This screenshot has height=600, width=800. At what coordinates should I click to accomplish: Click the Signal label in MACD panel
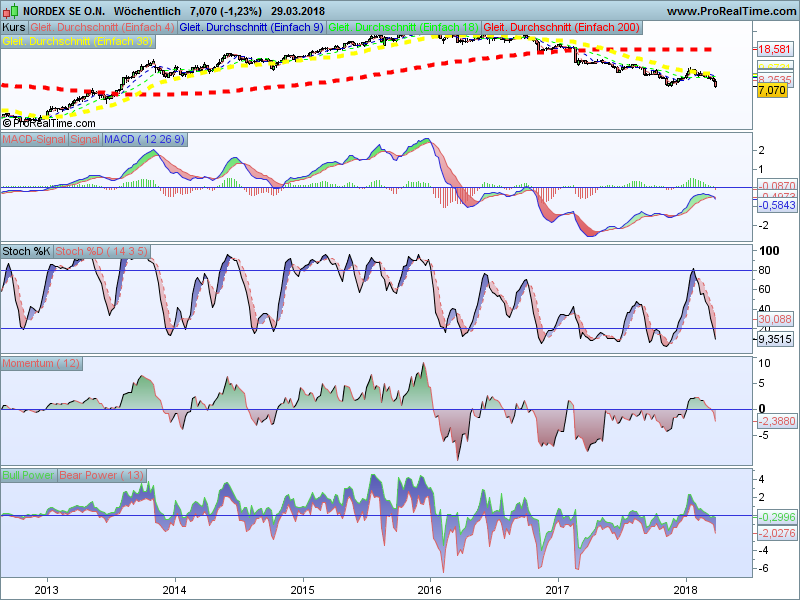tap(85, 139)
